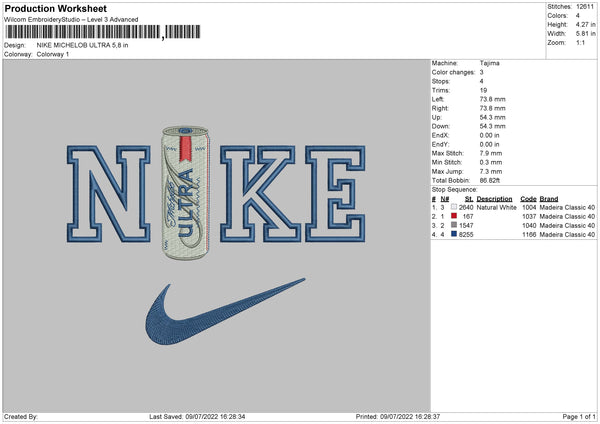
Task: Click the red thread swatch in row 2
Action: 454,216
